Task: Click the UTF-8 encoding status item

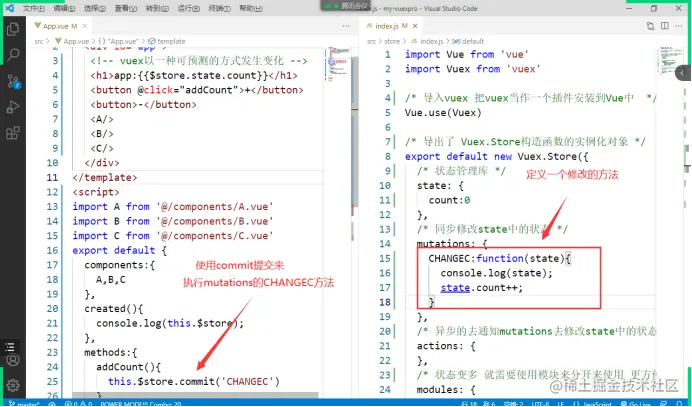Action: 540,404
